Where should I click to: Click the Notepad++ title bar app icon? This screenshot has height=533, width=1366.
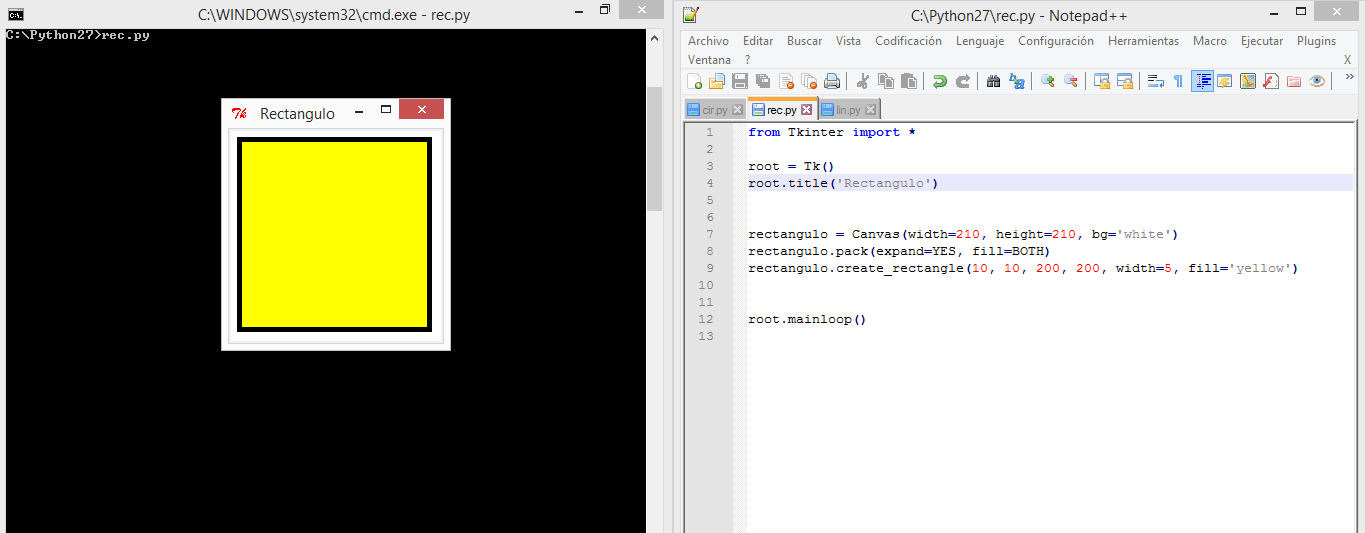[691, 15]
